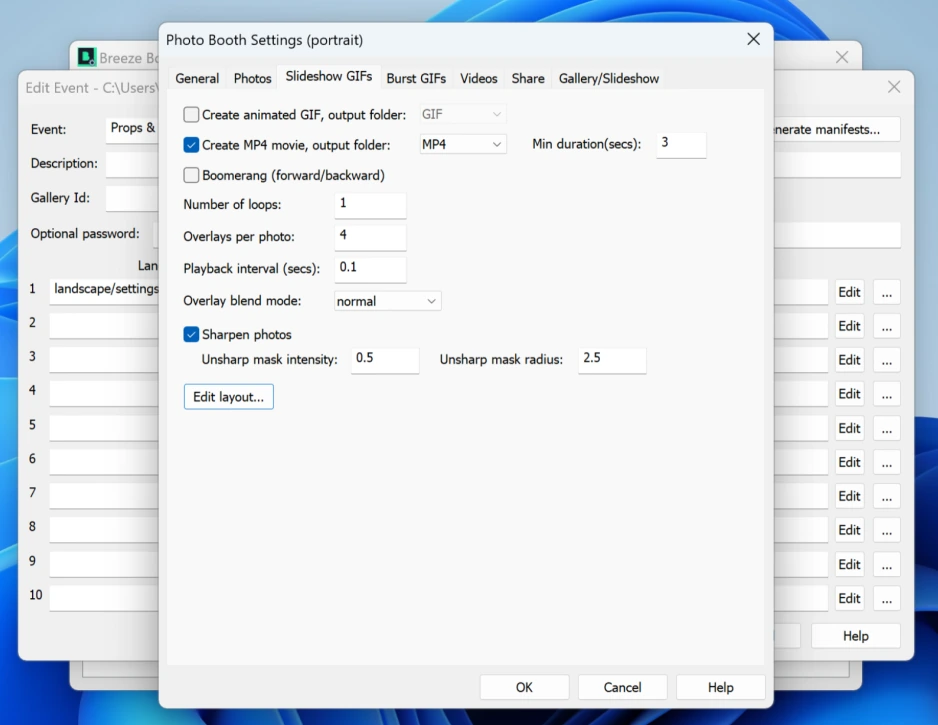The image size is (938, 725).
Task: Click Edit button for row 2
Action: point(849,326)
